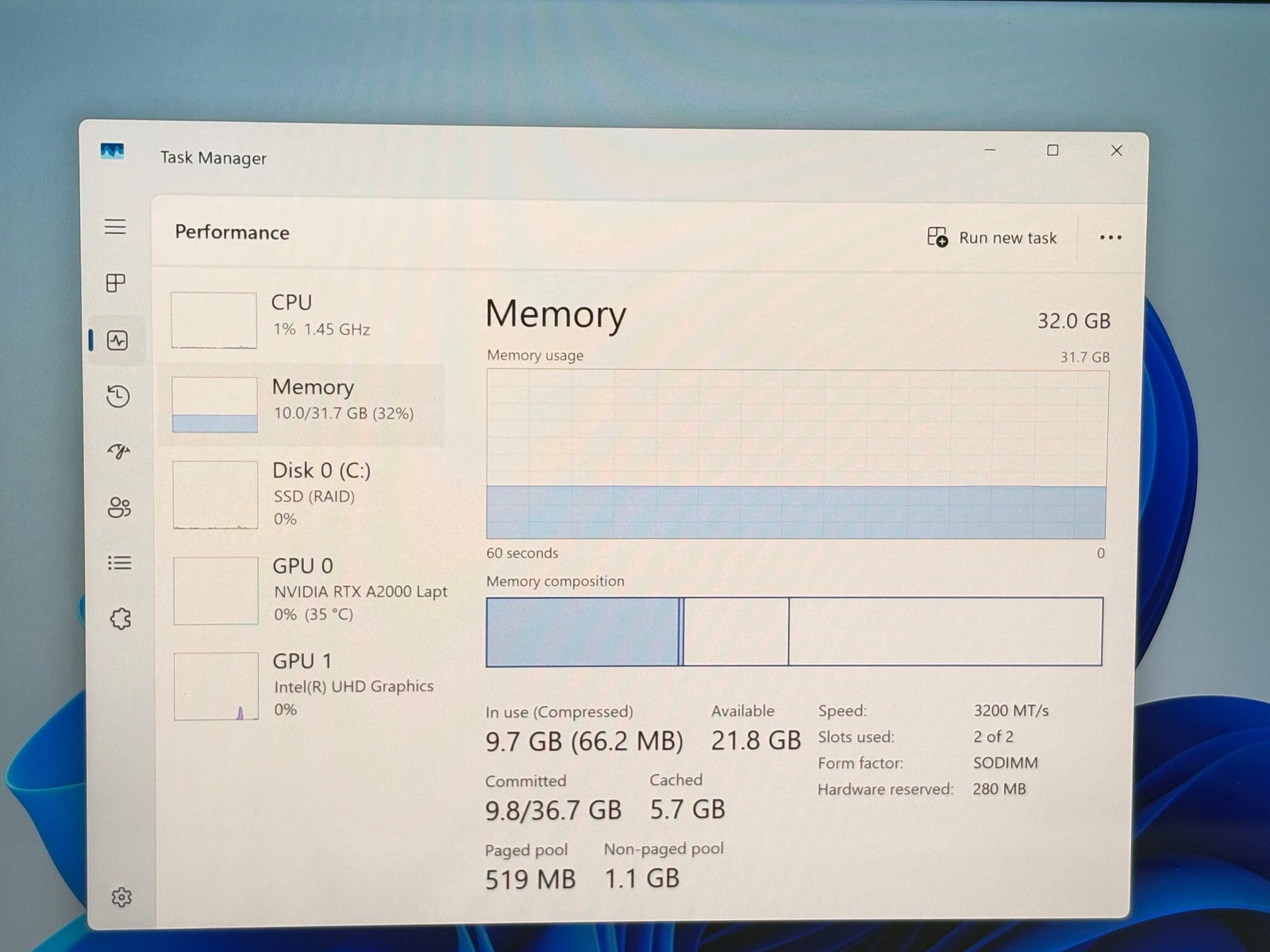Open the Startup apps page icon
The width and height of the screenshot is (1270, 952).
(118, 451)
